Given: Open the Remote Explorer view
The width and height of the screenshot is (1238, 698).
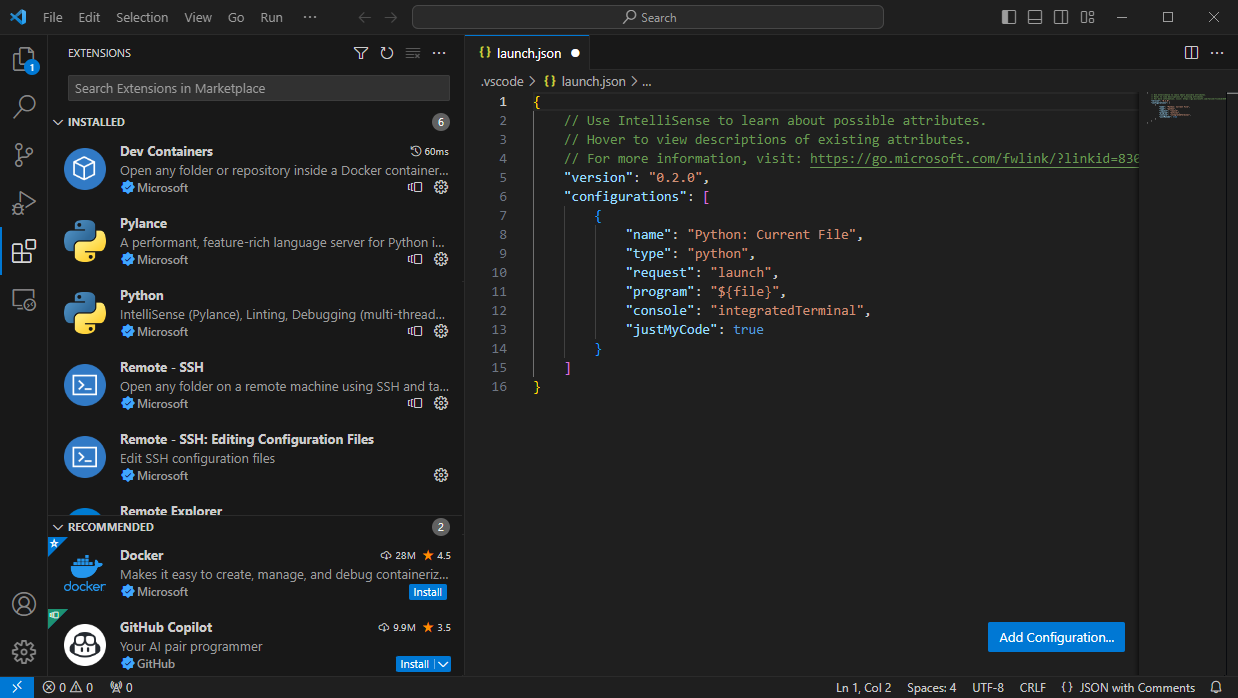Looking at the screenshot, I should [24, 299].
